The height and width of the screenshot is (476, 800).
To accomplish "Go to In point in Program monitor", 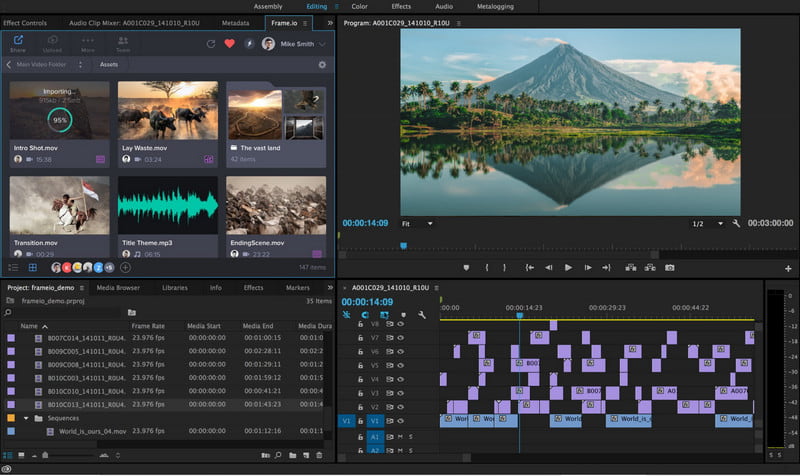I will [530, 268].
